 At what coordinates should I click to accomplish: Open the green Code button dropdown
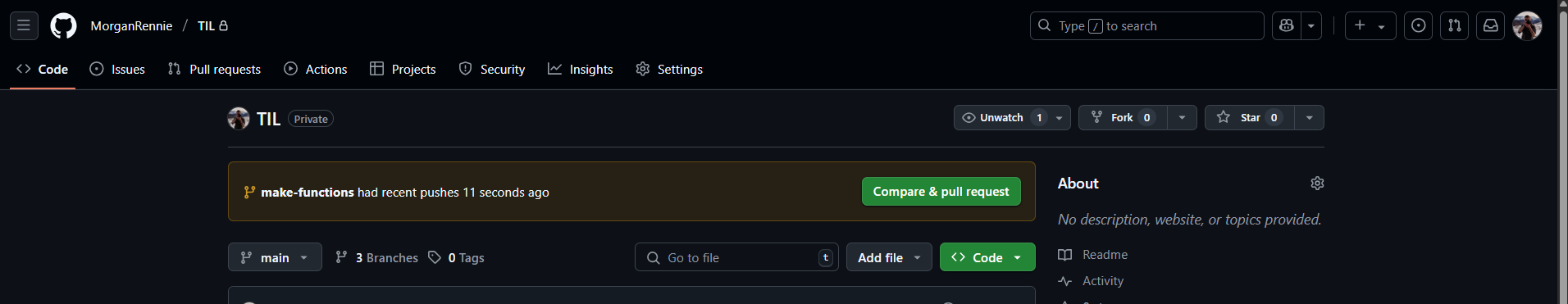coord(987,257)
